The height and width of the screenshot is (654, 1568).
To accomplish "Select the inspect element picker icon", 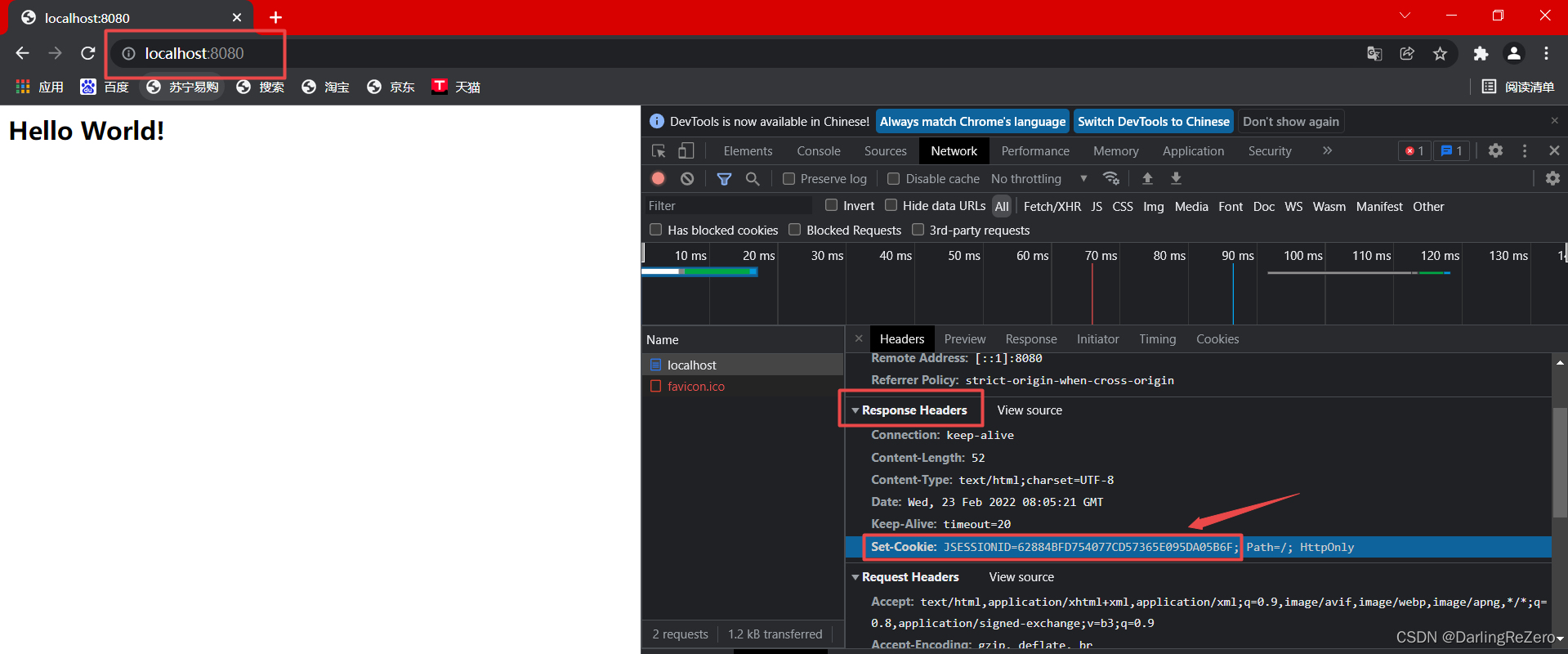I will click(x=659, y=151).
